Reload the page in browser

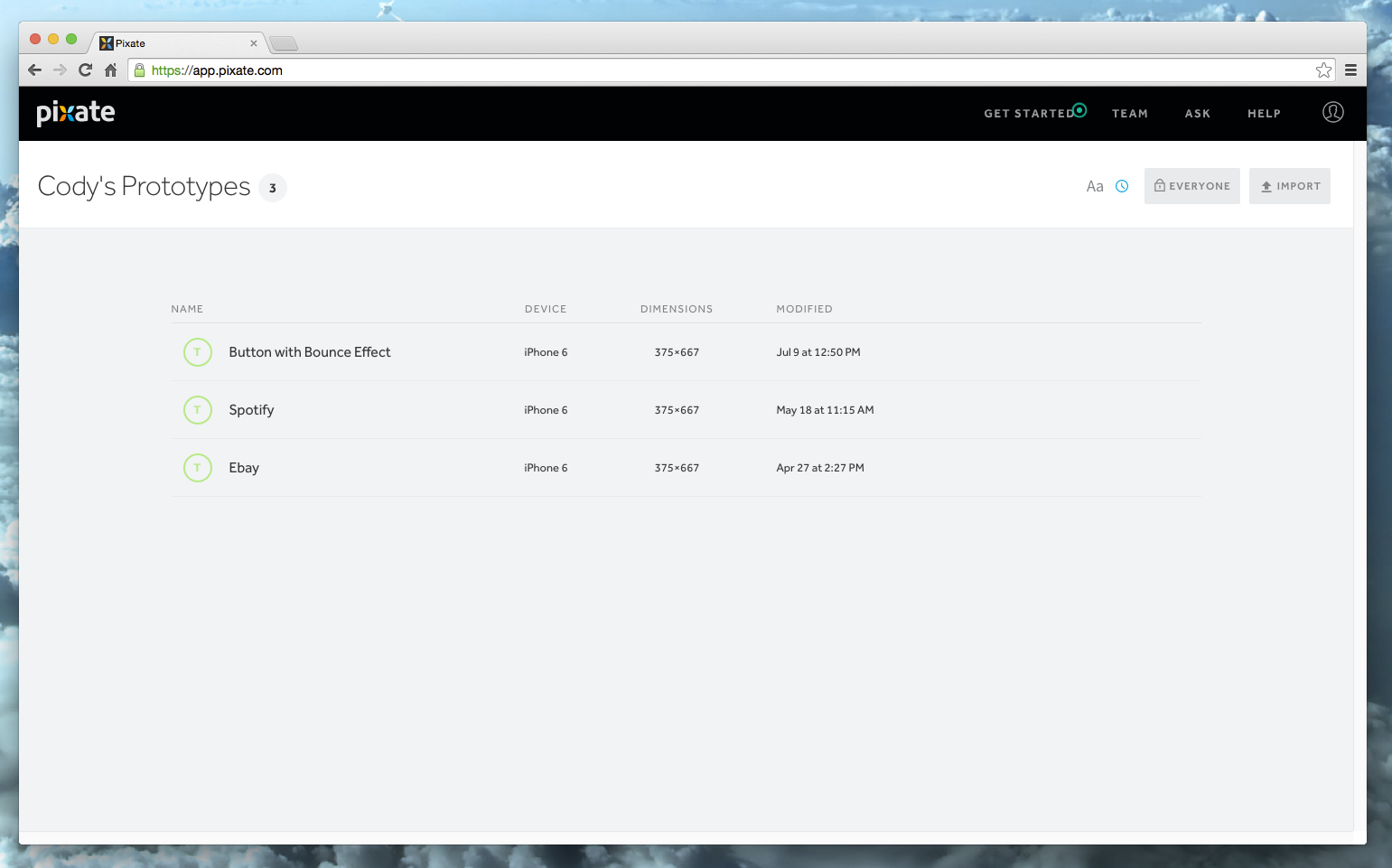(85, 70)
